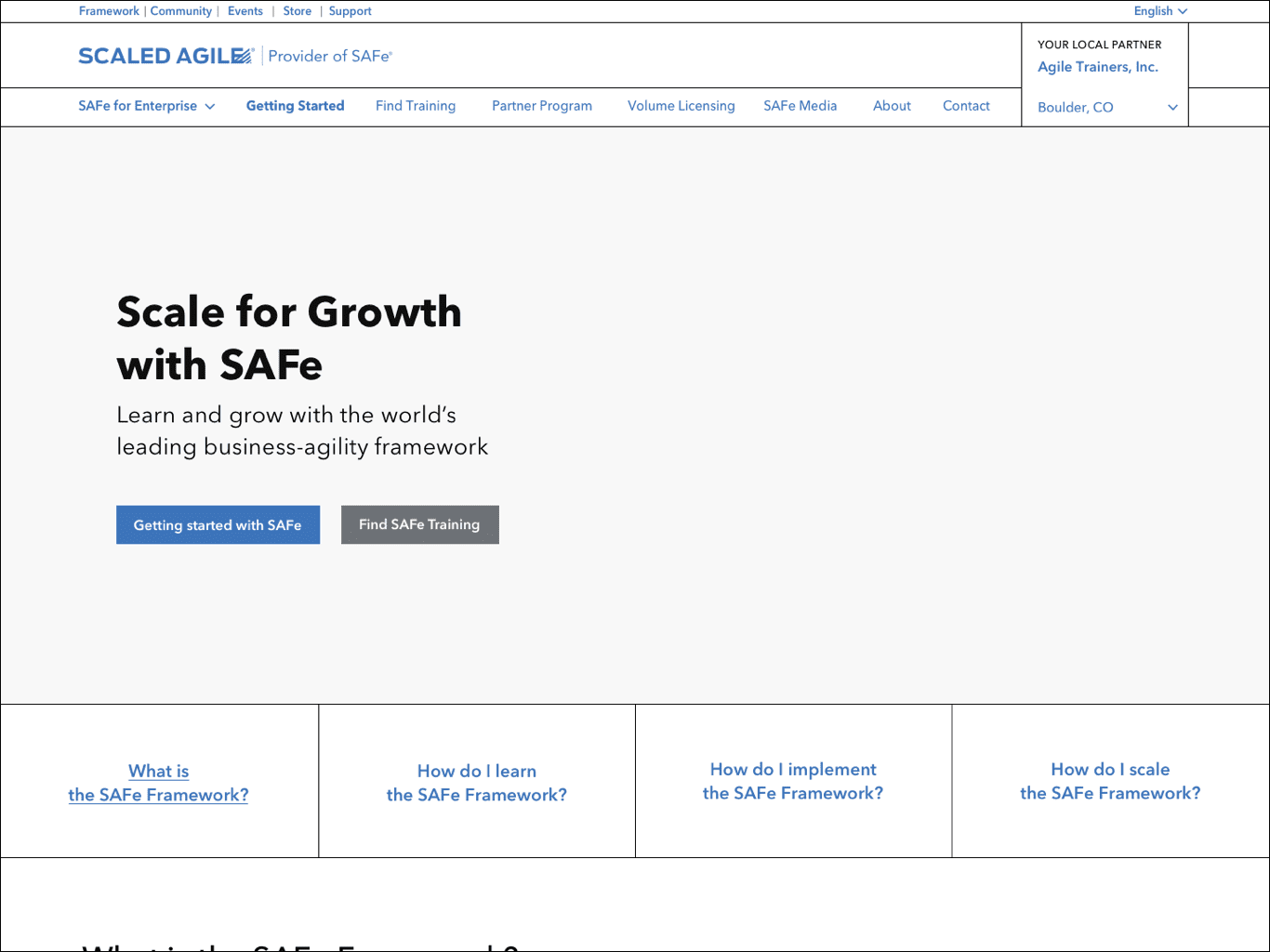The width and height of the screenshot is (1270, 952).
Task: Open the Getting Started menu item
Action: [x=295, y=106]
